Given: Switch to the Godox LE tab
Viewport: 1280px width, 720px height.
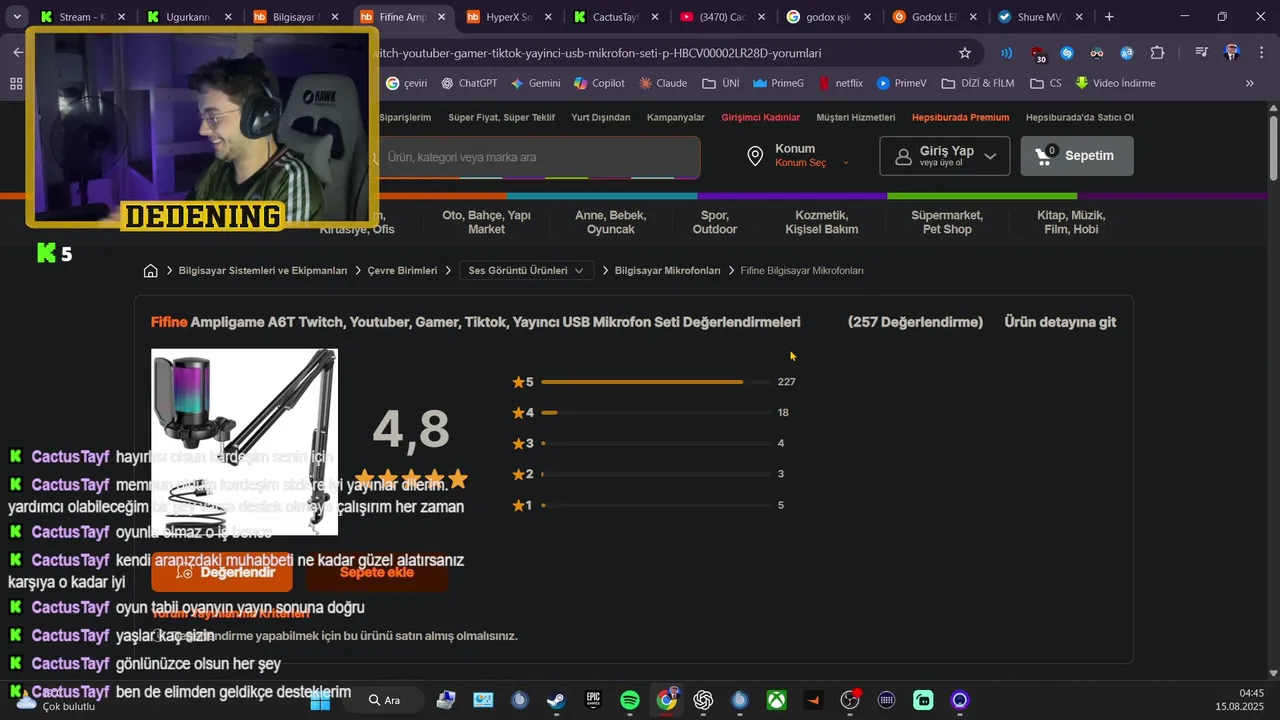Looking at the screenshot, I should (935, 17).
